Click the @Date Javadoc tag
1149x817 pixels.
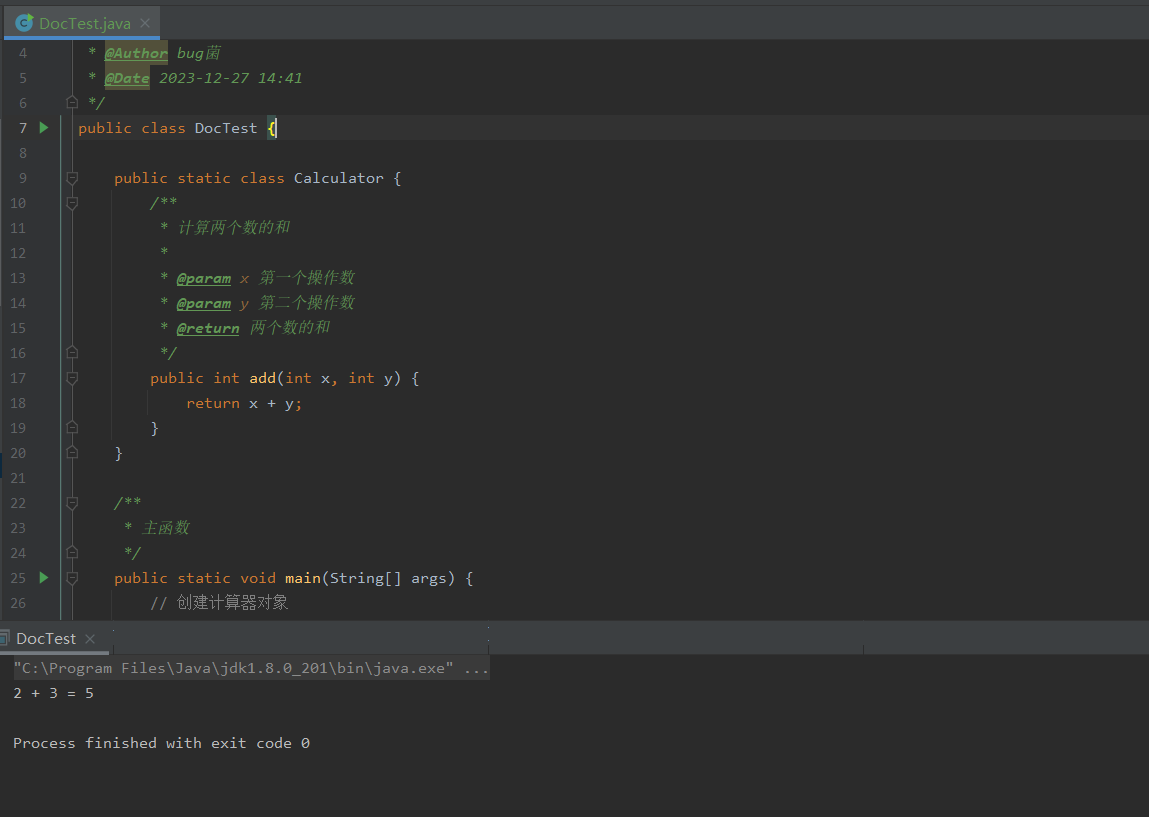127,78
